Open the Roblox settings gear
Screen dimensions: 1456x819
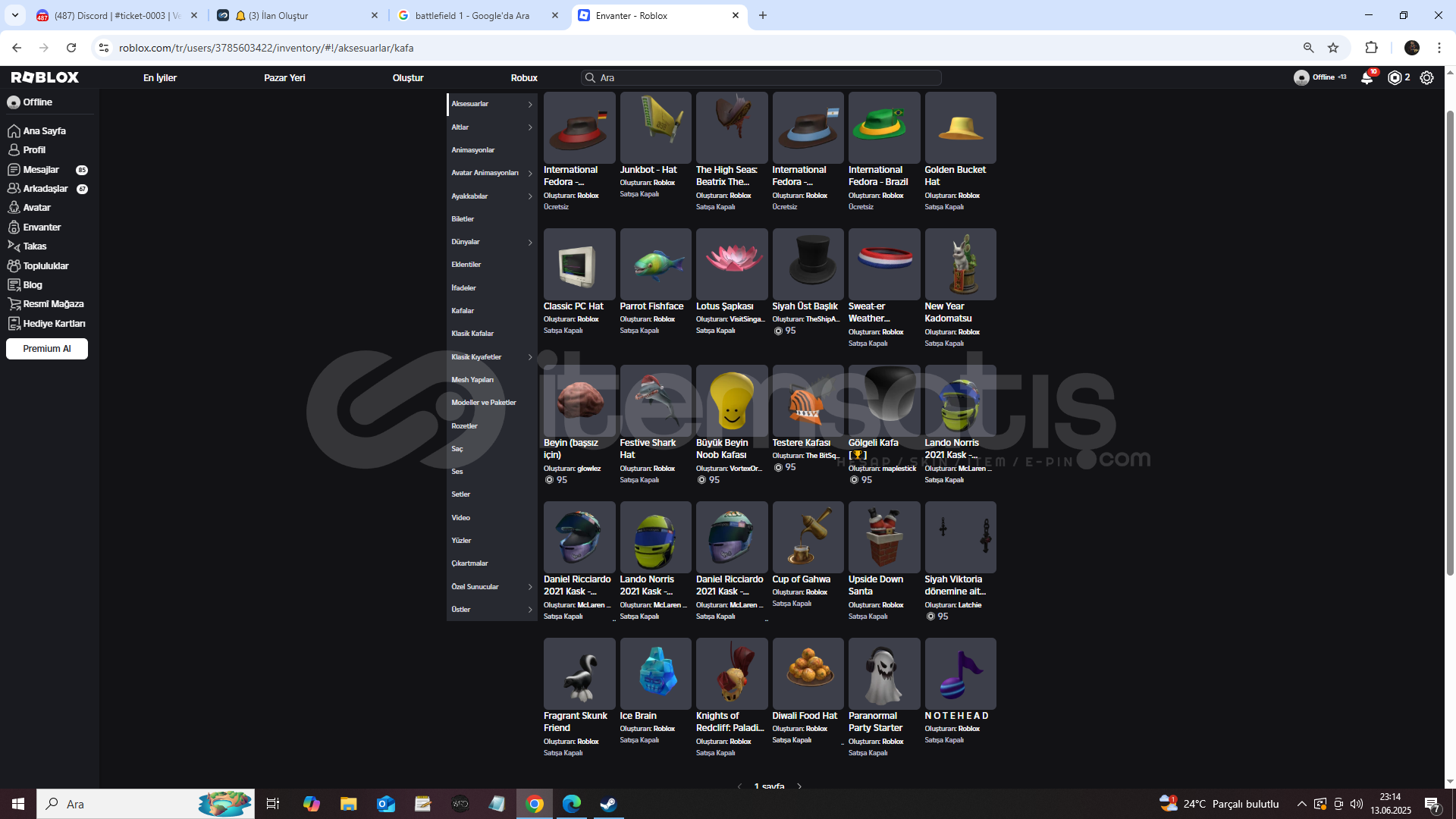click(1426, 77)
